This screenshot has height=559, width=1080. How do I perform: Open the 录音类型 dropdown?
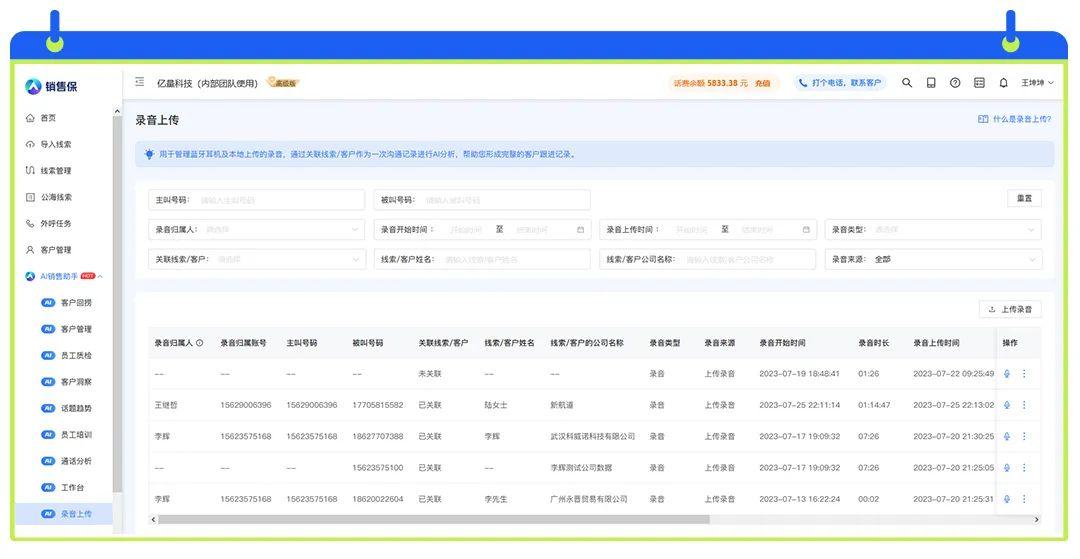[933, 229]
